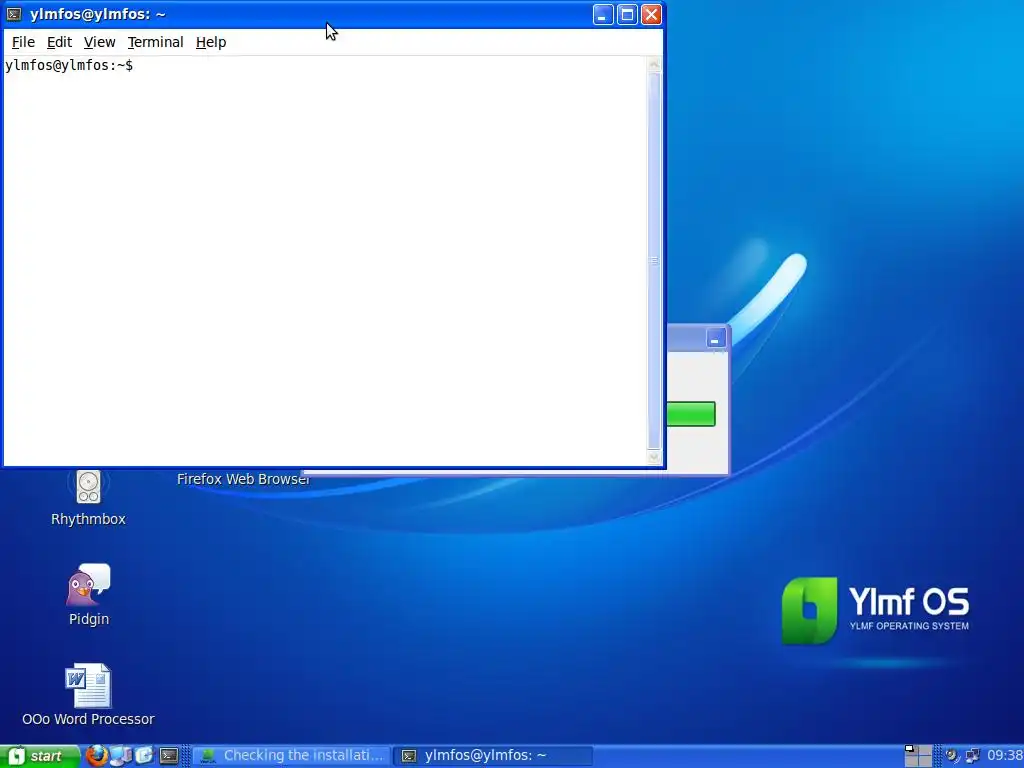
Task: Click the workspace switcher top-left desktop
Action: click(911, 750)
